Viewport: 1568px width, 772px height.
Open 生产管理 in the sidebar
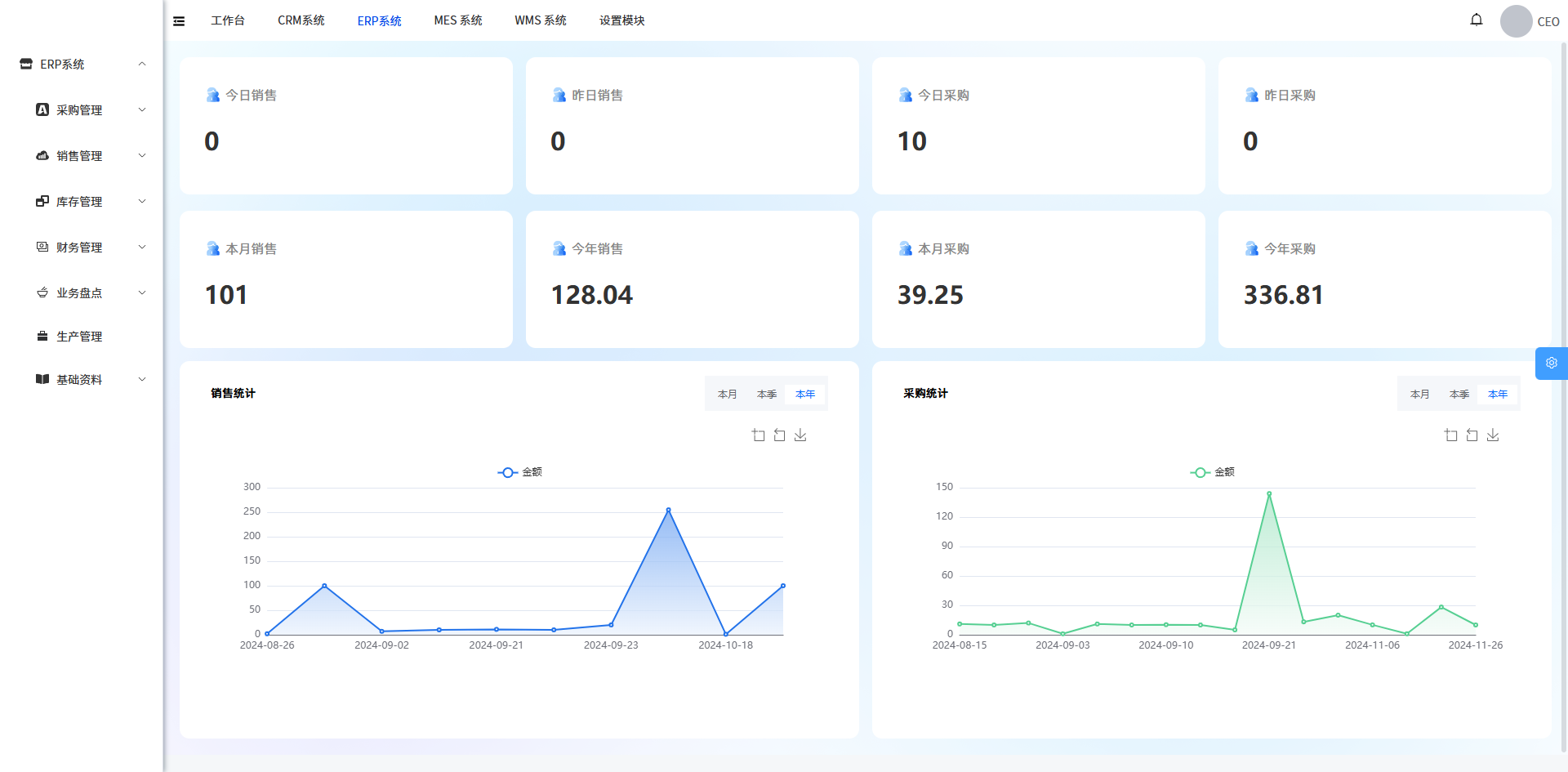[79, 337]
